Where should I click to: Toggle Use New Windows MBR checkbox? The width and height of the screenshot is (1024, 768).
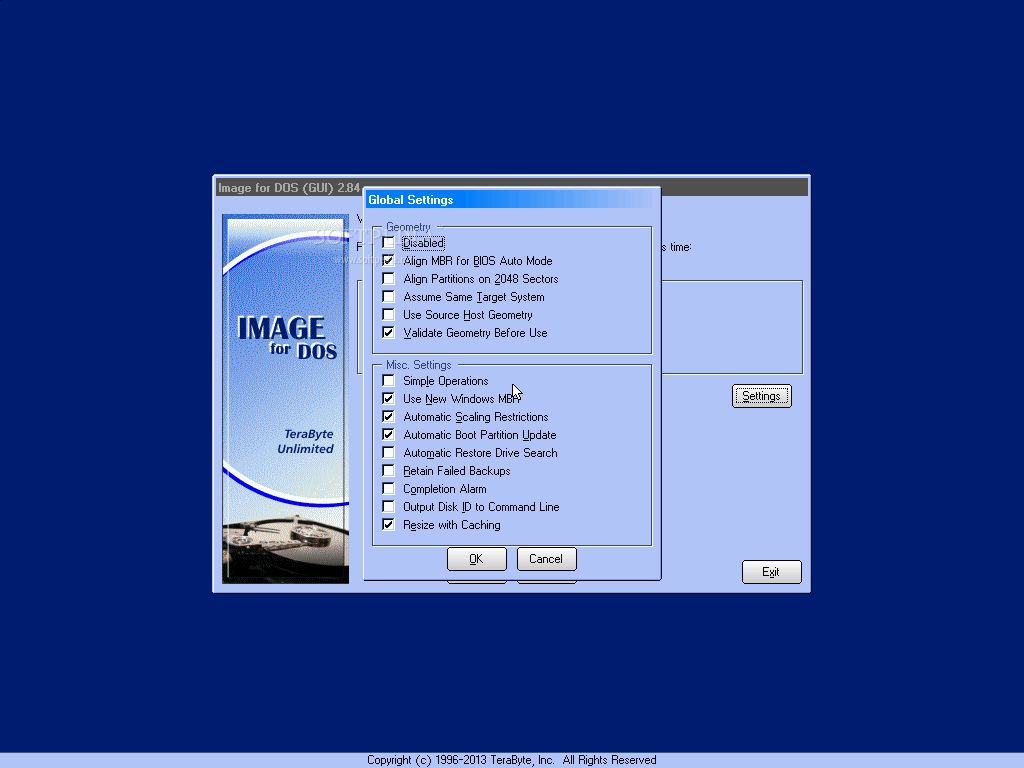[x=389, y=399]
